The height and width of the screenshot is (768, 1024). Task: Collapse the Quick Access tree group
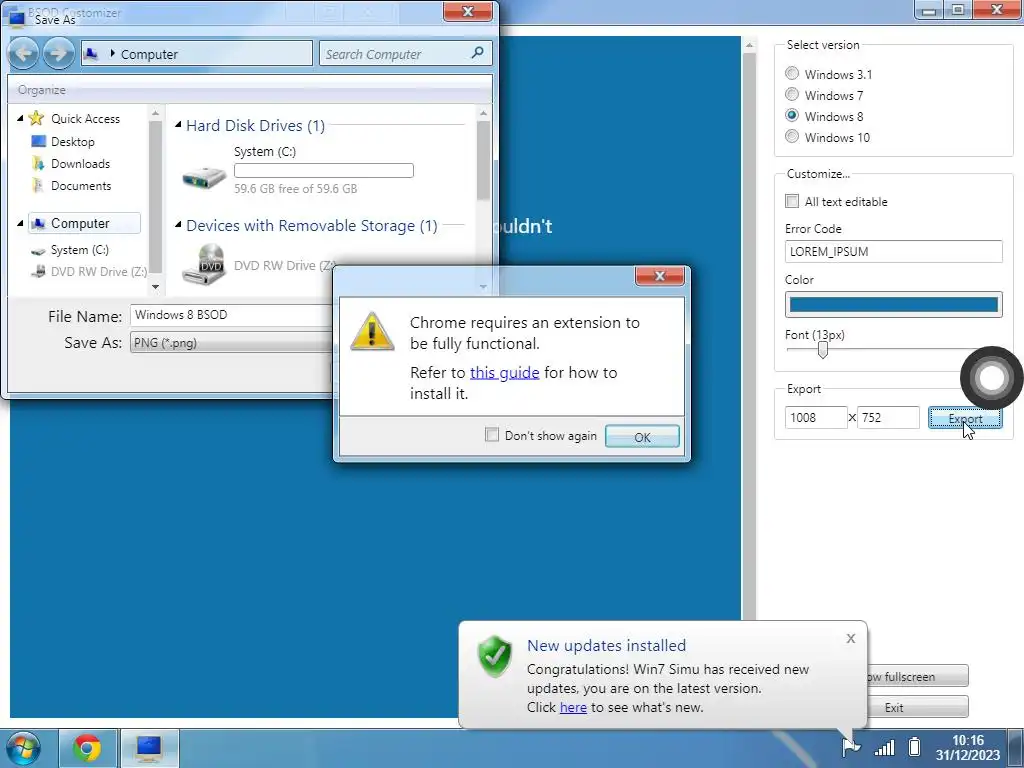tap(20, 118)
